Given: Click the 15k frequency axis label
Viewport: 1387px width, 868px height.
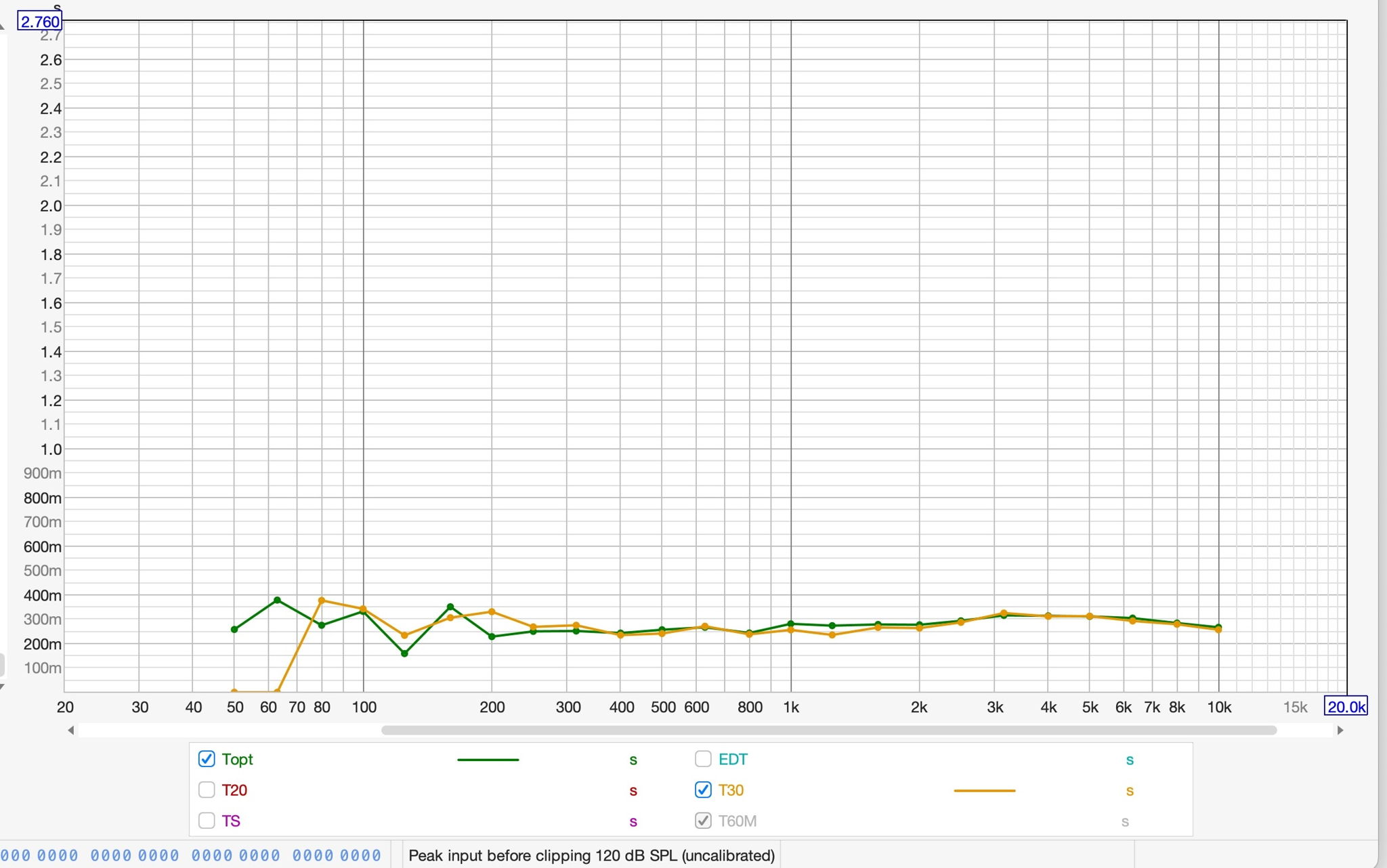Looking at the screenshot, I should pos(1295,708).
